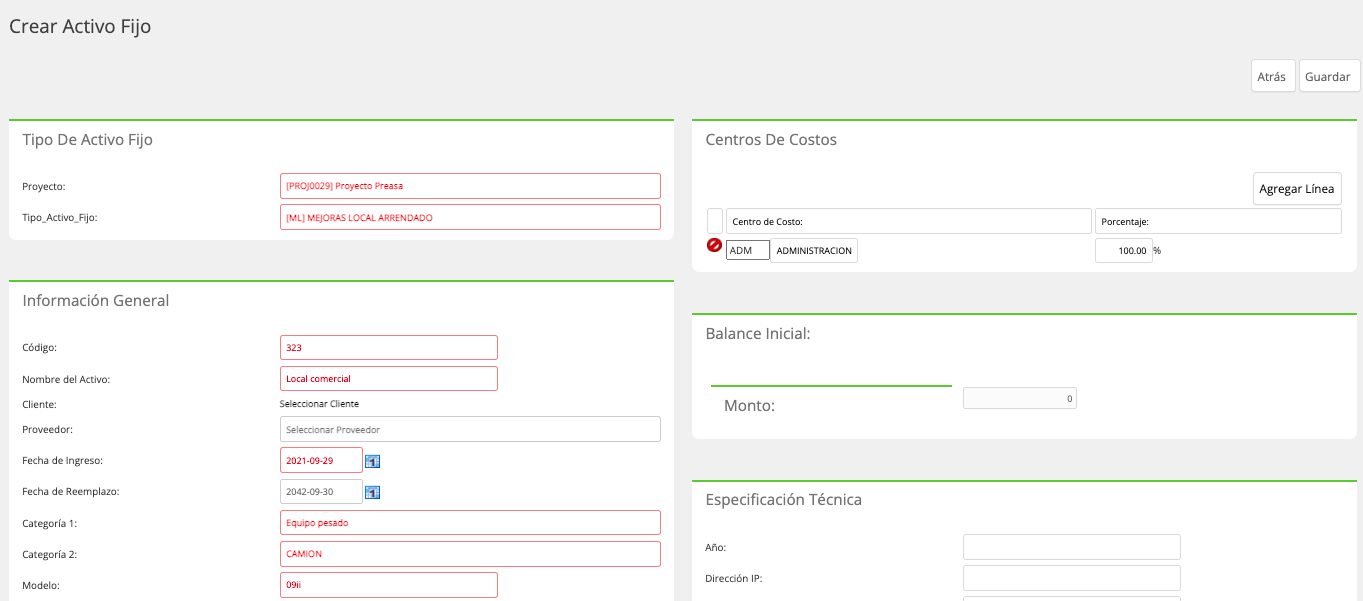Select the Tipo De Activo Fijo heading
This screenshot has height=601, width=1363.
pyautogui.click(x=88, y=140)
